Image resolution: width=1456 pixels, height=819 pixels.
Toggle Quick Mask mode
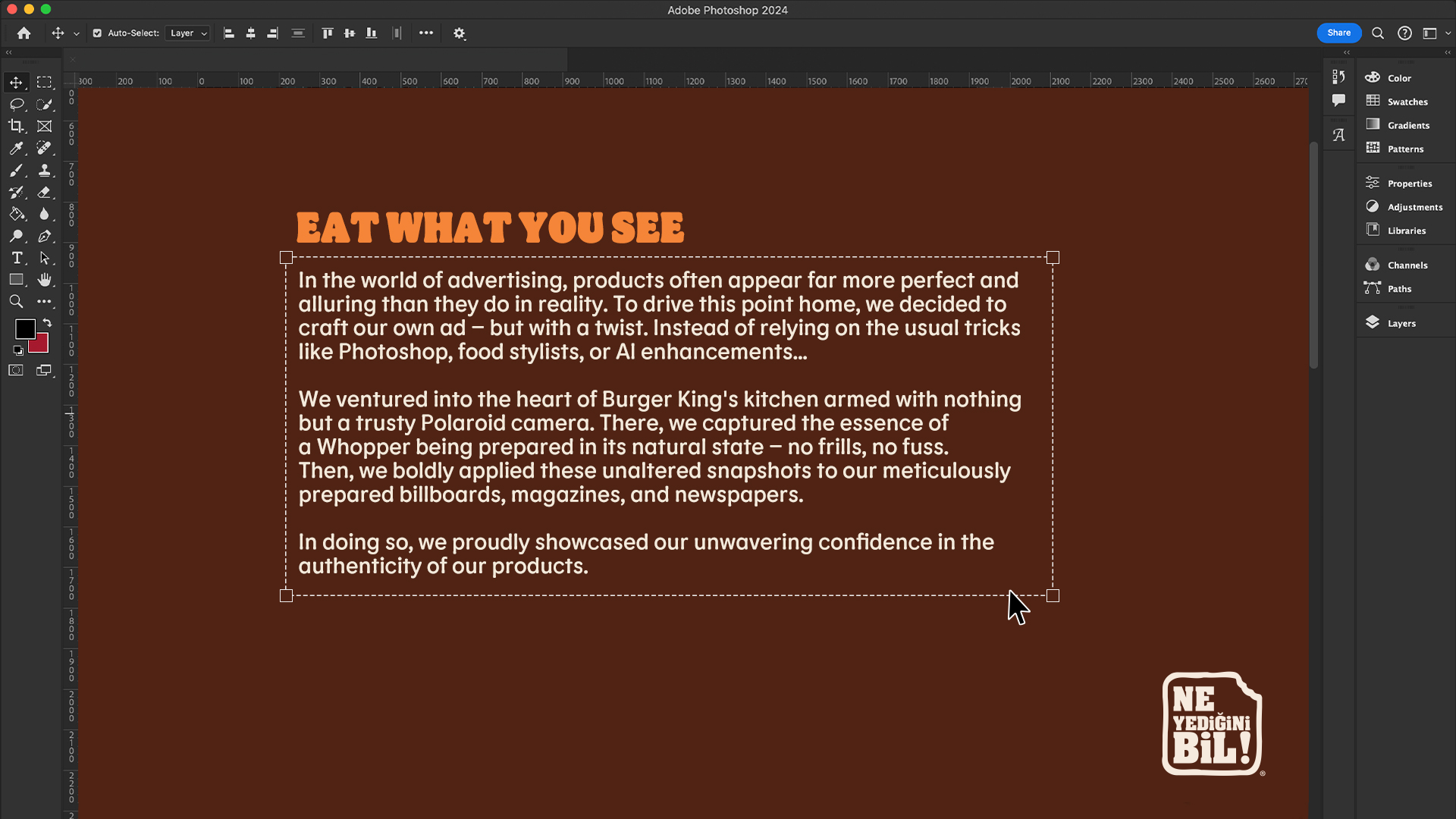point(16,370)
